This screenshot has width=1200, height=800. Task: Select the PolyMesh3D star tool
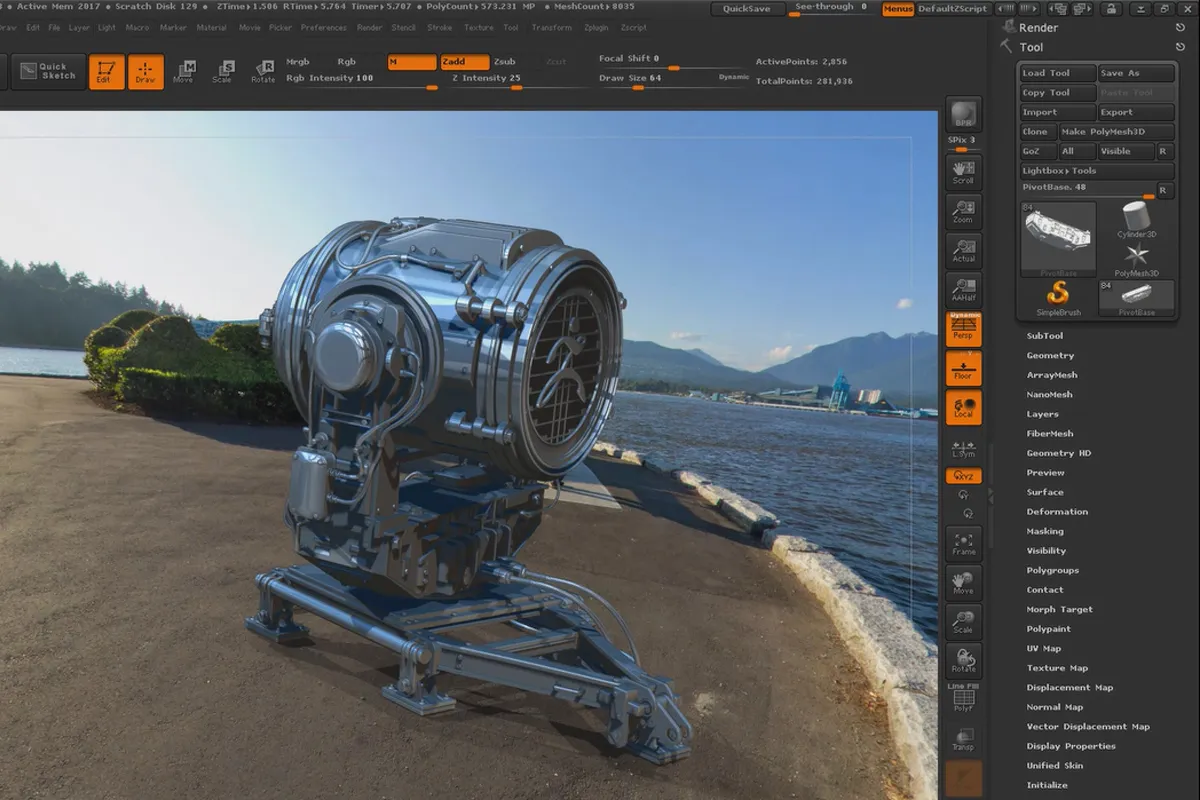pos(1136,259)
